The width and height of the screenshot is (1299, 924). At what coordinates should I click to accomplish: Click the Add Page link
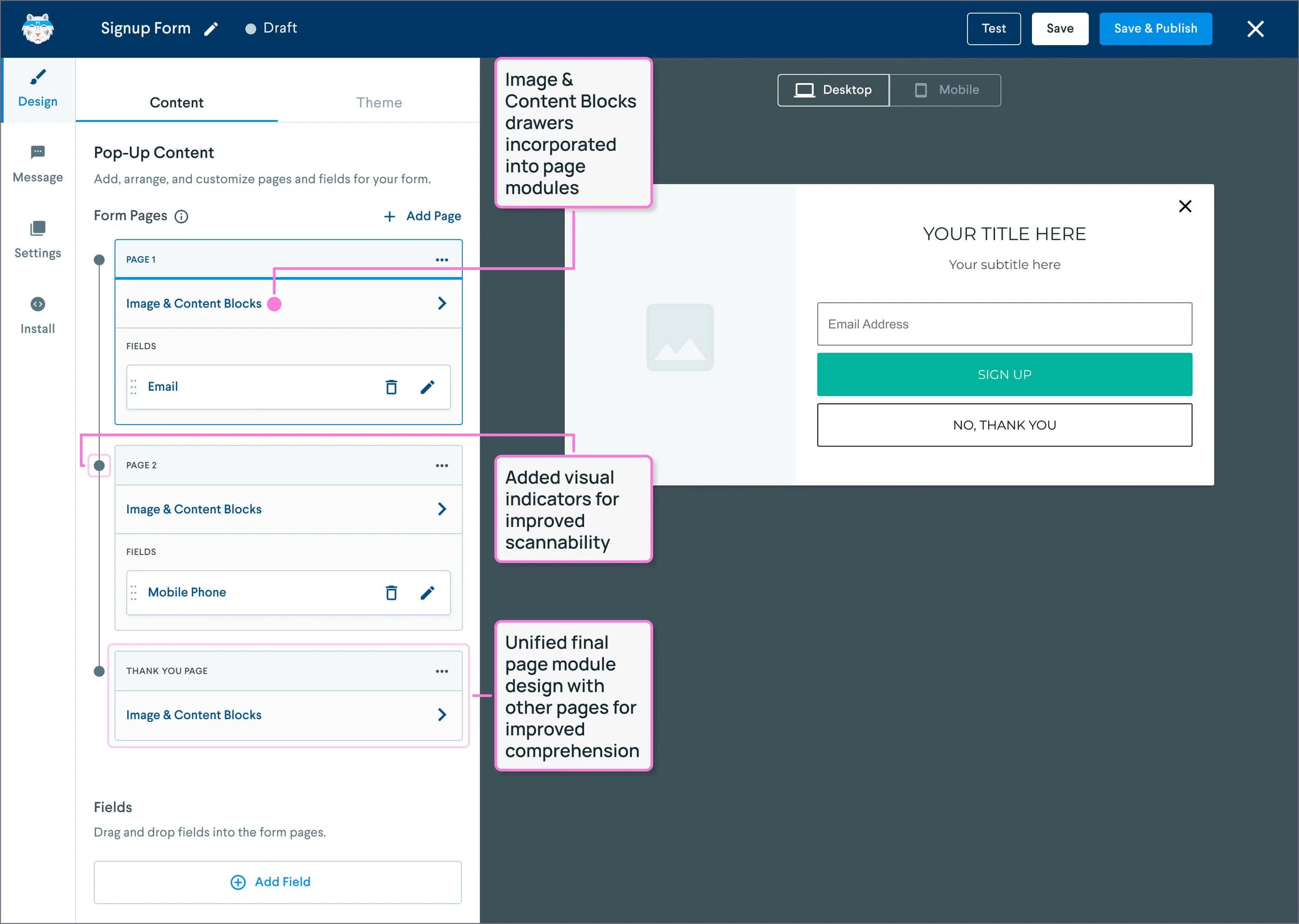click(x=422, y=216)
